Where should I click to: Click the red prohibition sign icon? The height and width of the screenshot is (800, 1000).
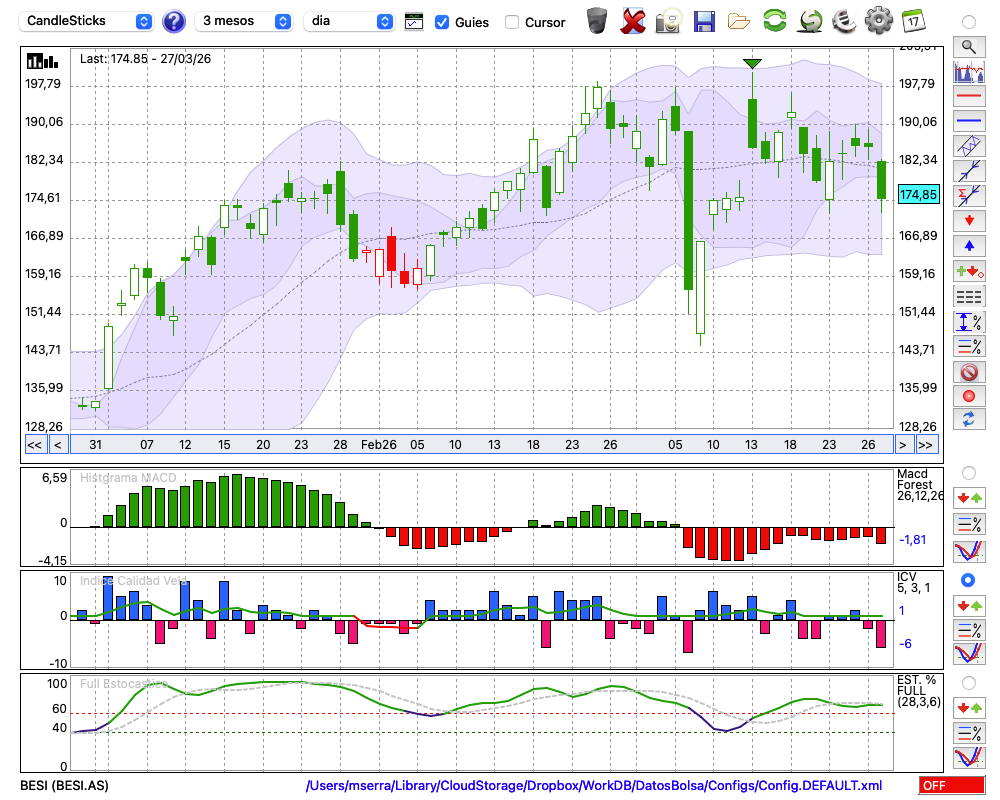coord(969,372)
